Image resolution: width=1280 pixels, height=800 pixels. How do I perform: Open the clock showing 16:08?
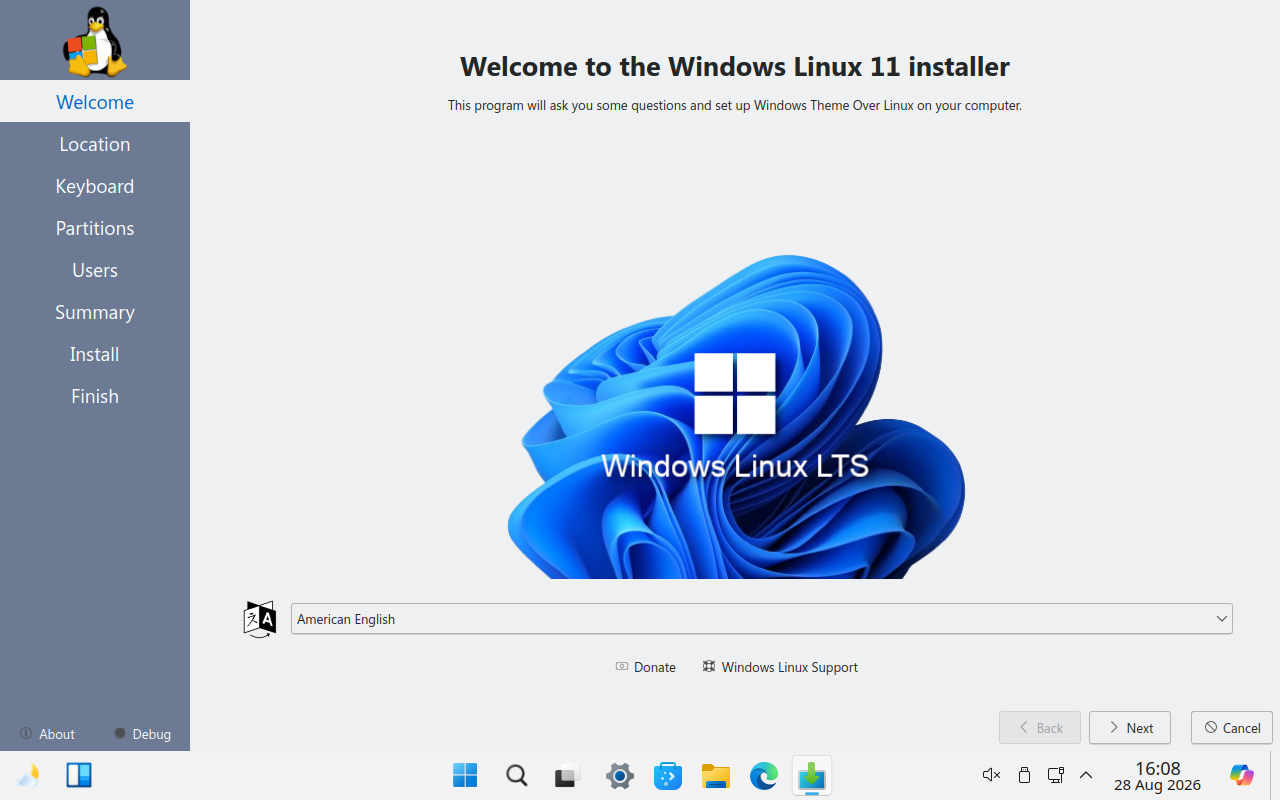click(1158, 775)
